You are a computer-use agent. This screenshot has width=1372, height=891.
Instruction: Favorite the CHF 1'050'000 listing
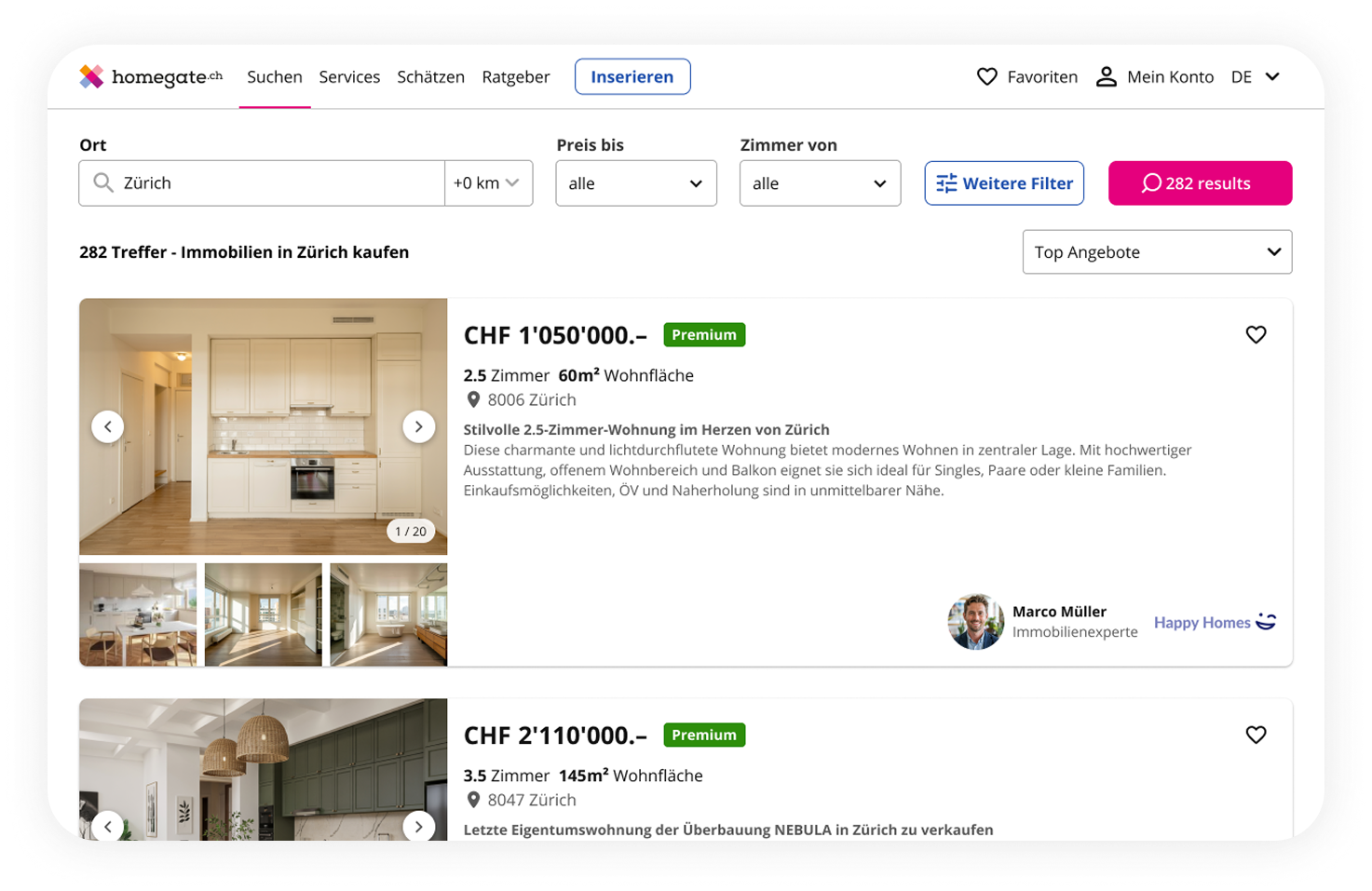tap(1256, 334)
